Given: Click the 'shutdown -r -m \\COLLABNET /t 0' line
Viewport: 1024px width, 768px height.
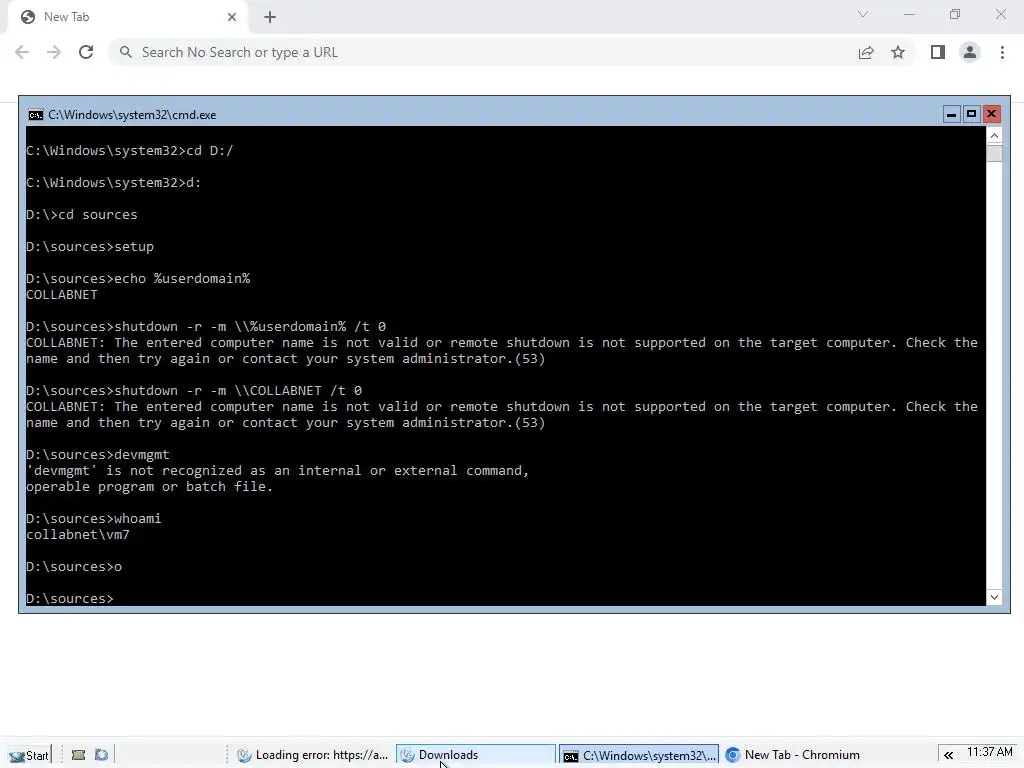Looking at the screenshot, I should click(x=194, y=391).
